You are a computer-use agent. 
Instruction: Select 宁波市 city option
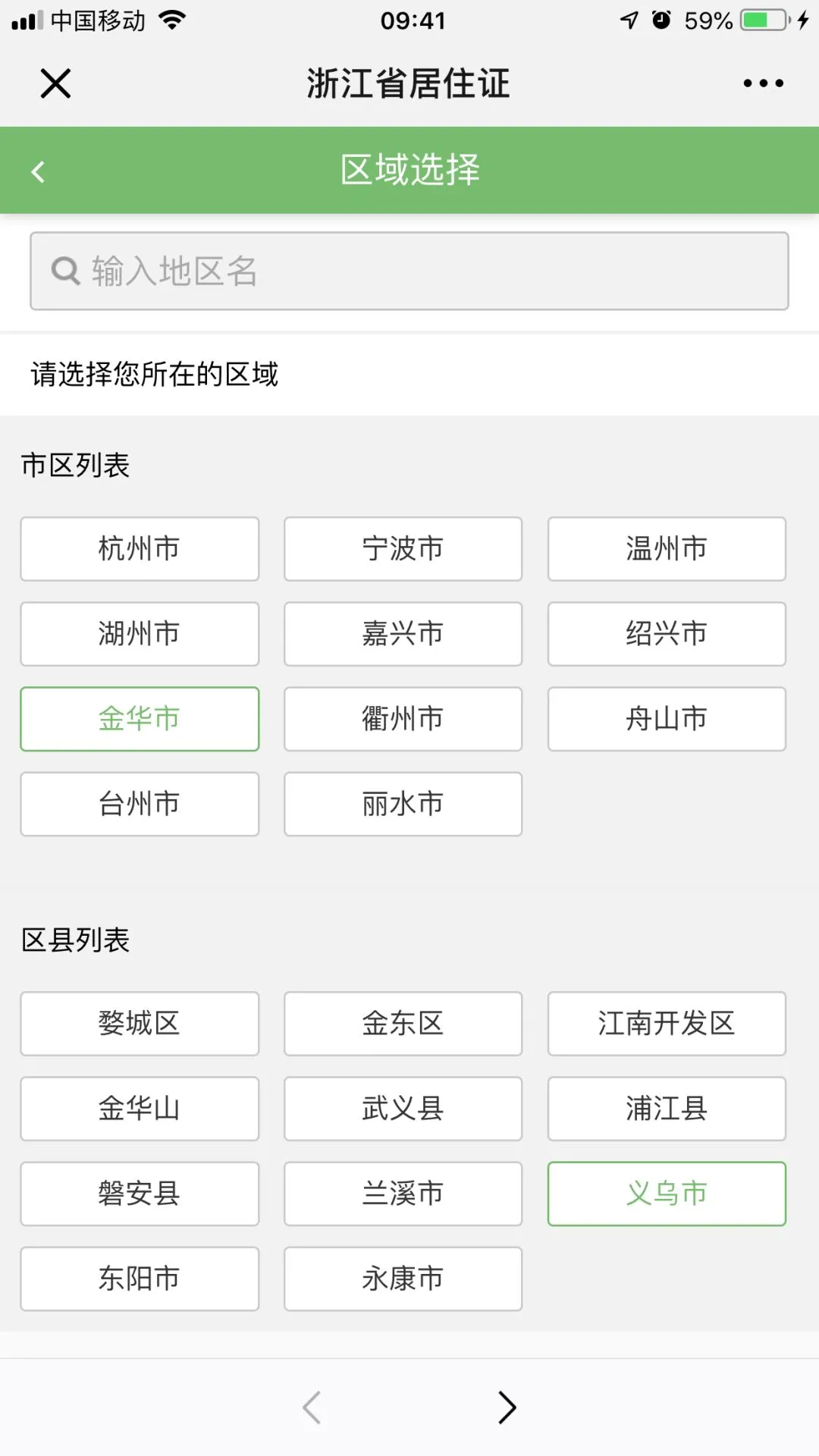(403, 549)
